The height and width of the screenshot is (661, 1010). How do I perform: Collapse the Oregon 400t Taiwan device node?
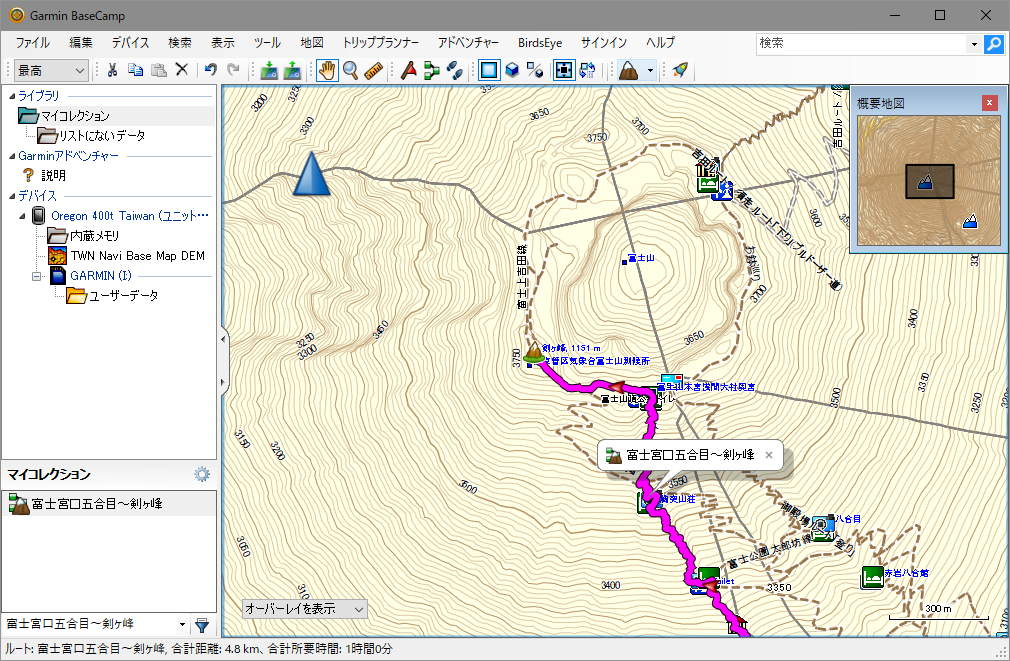pyautogui.click(x=23, y=216)
